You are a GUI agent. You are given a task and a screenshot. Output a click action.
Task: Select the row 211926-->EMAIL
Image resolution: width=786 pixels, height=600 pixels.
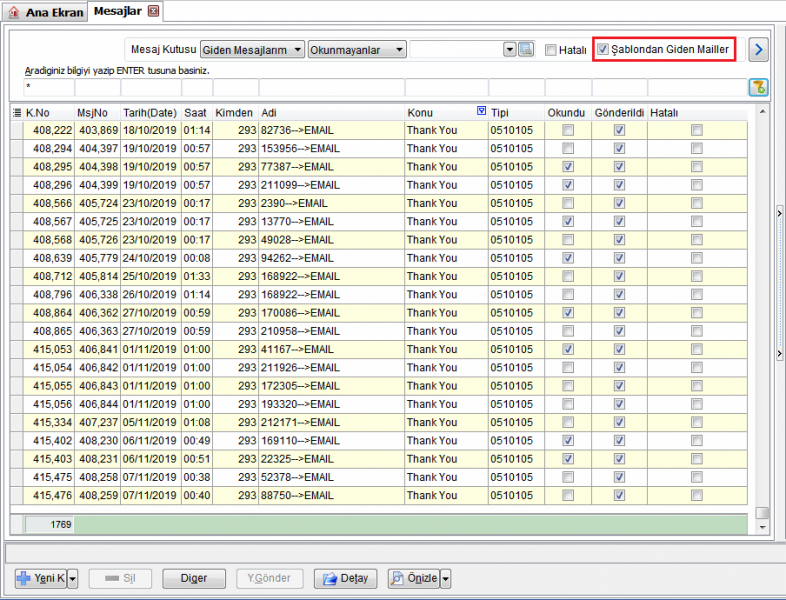tap(379, 367)
